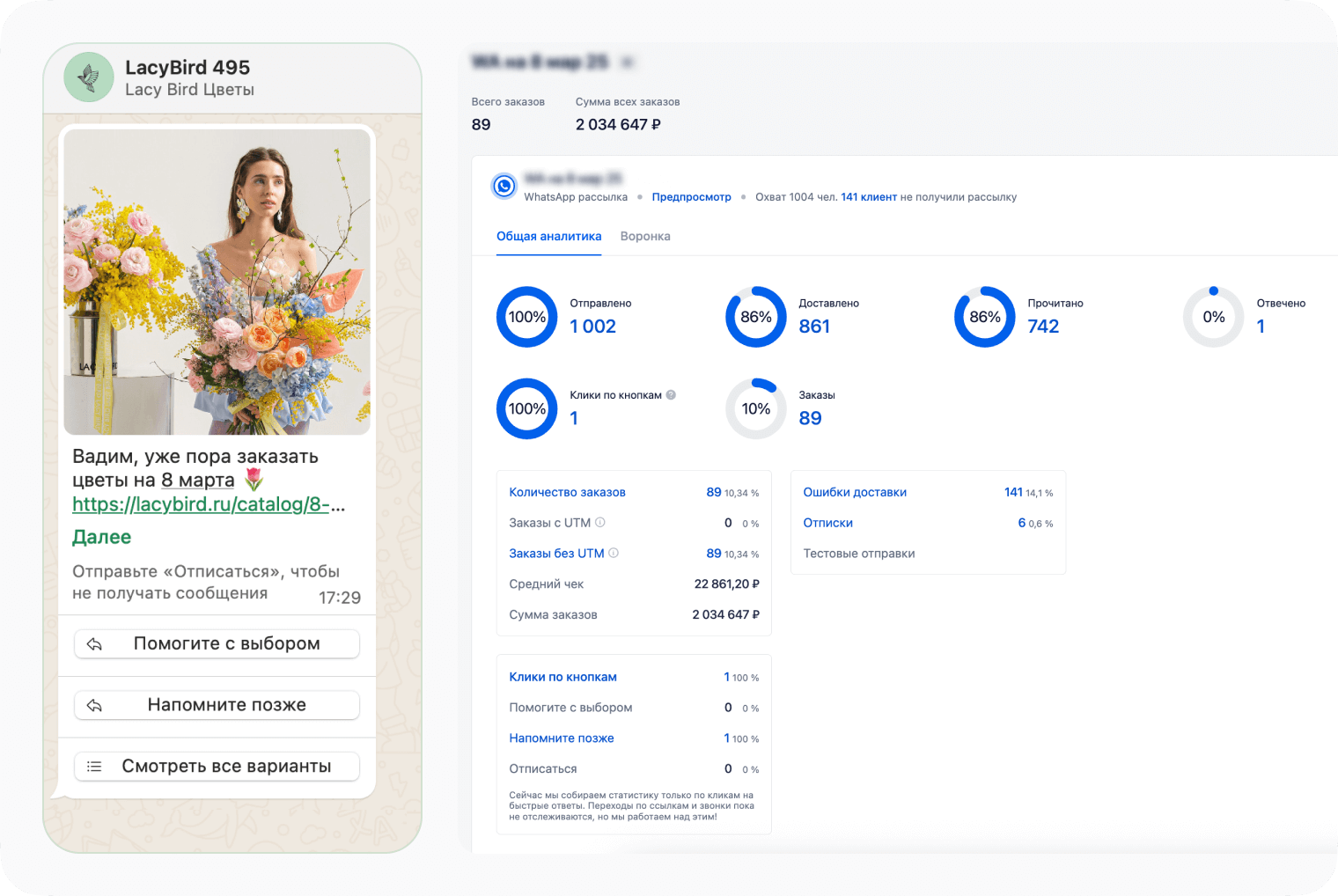Click list icon on Смотреть все варианты
Image resolution: width=1338 pixels, height=896 pixels.
coord(95,767)
